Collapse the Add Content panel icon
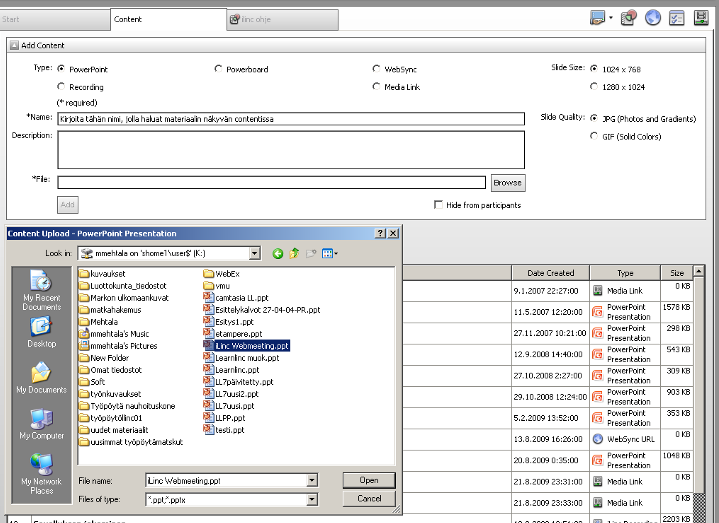This screenshot has width=719, height=523. (x=14, y=45)
